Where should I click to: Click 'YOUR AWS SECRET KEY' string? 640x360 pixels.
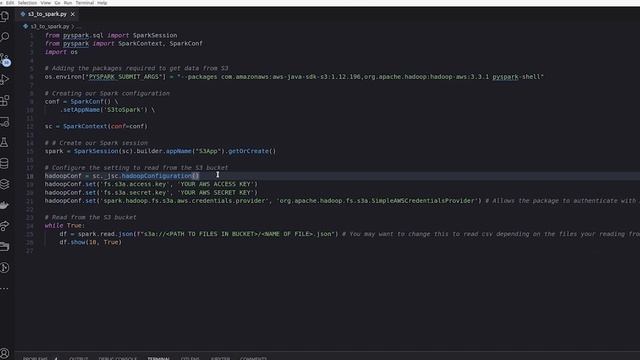(216, 193)
